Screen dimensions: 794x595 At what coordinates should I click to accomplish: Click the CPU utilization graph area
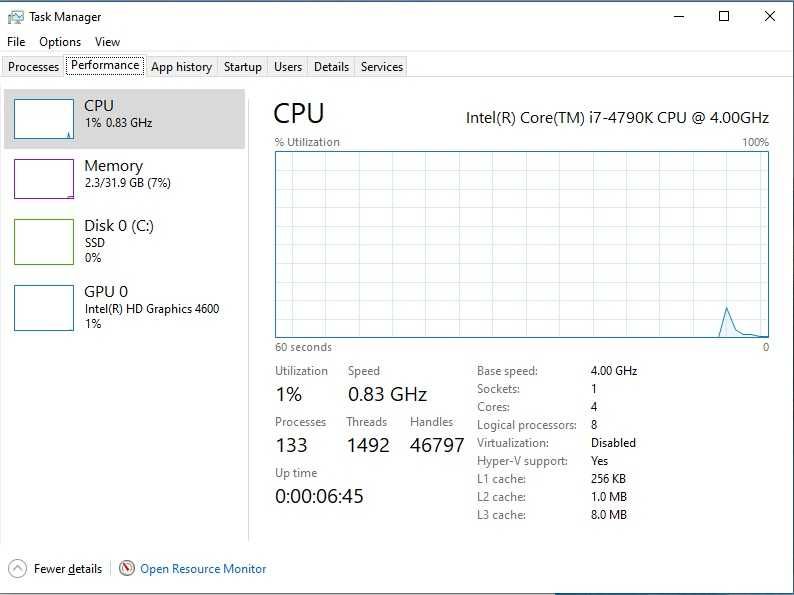[x=522, y=244]
